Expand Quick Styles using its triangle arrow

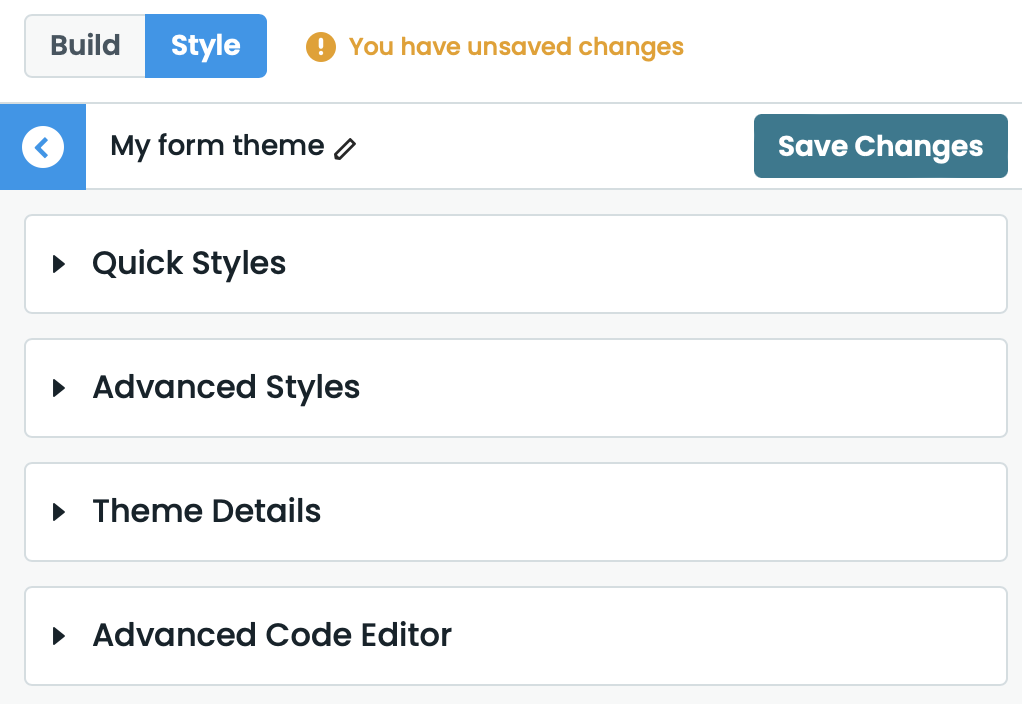click(59, 264)
